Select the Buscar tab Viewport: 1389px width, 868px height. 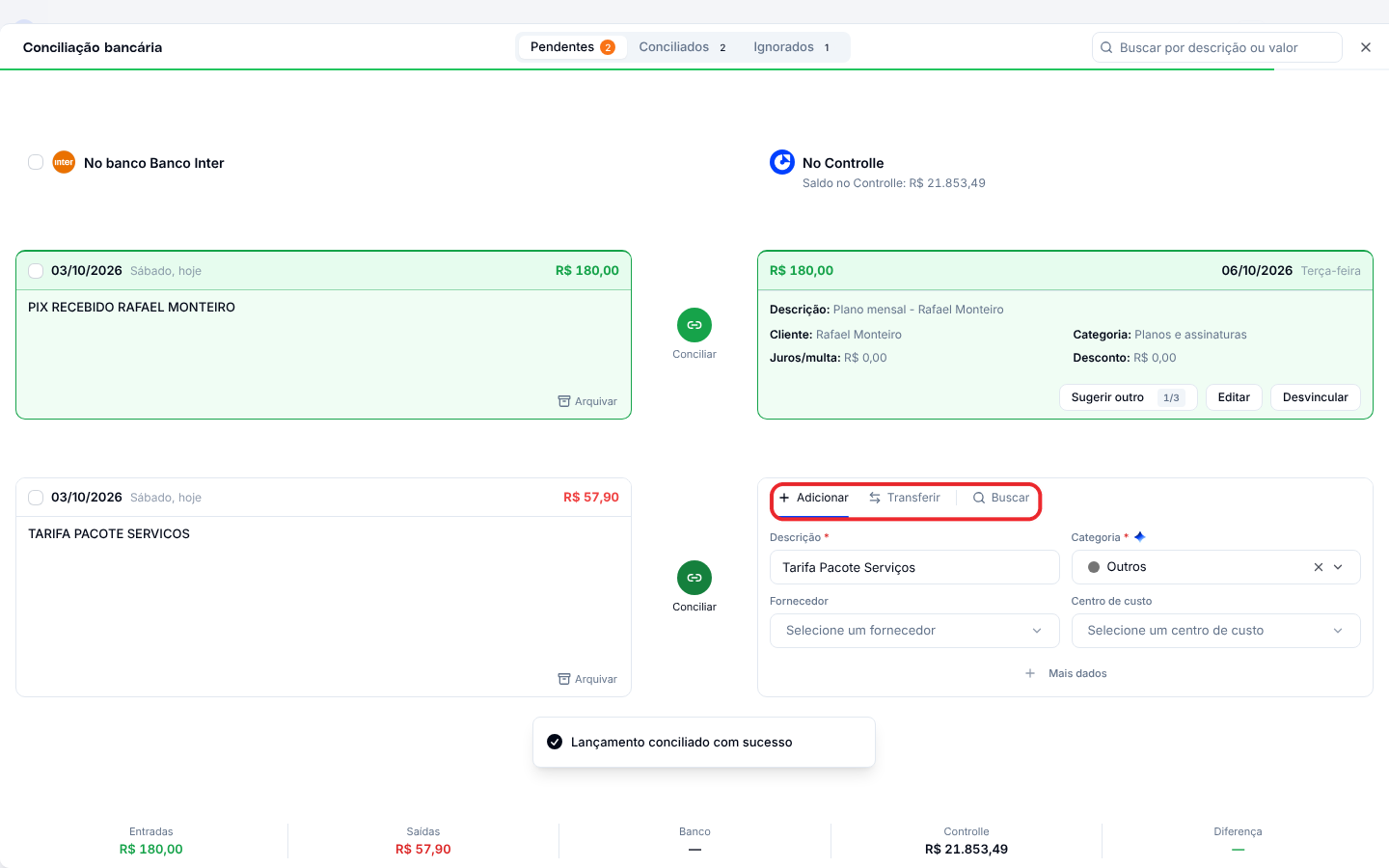1000,498
